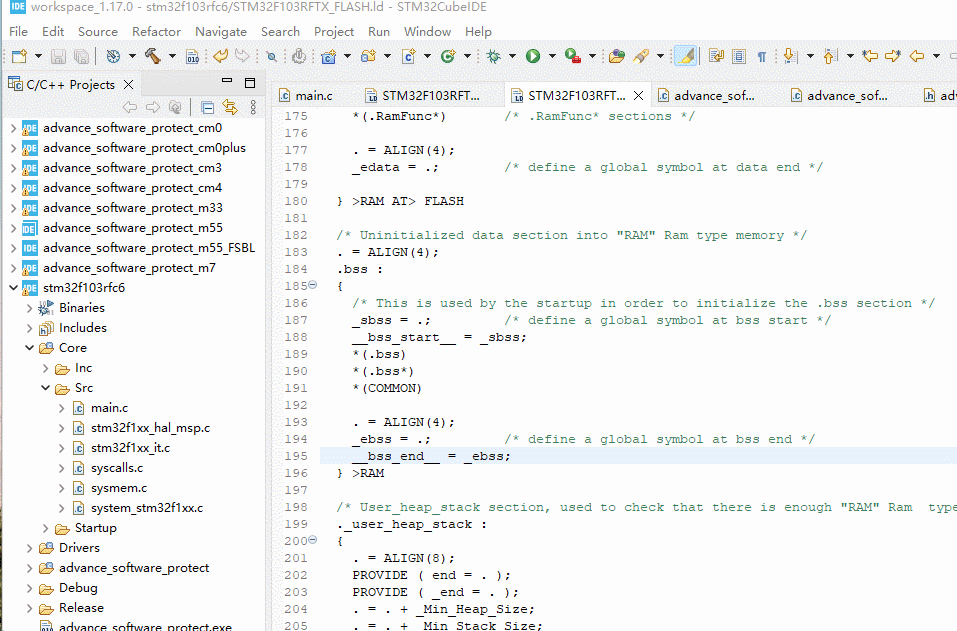Toggle Show Whitespace Characters pilcrow icon
957x631 pixels.
[762, 57]
